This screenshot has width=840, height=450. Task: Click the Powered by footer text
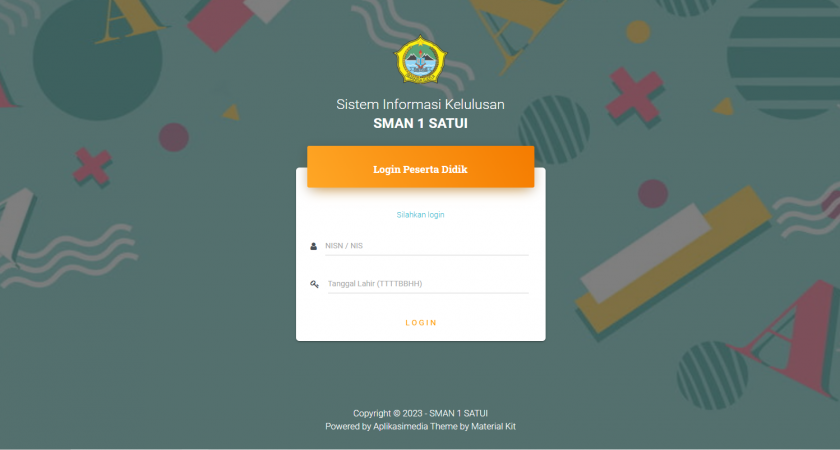coord(348,426)
